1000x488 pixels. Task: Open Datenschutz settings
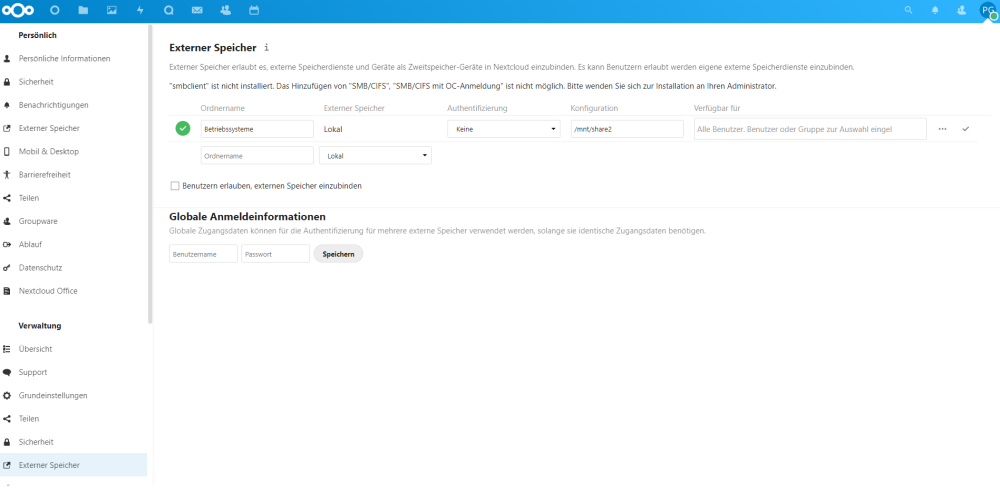pyautogui.click(x=40, y=267)
